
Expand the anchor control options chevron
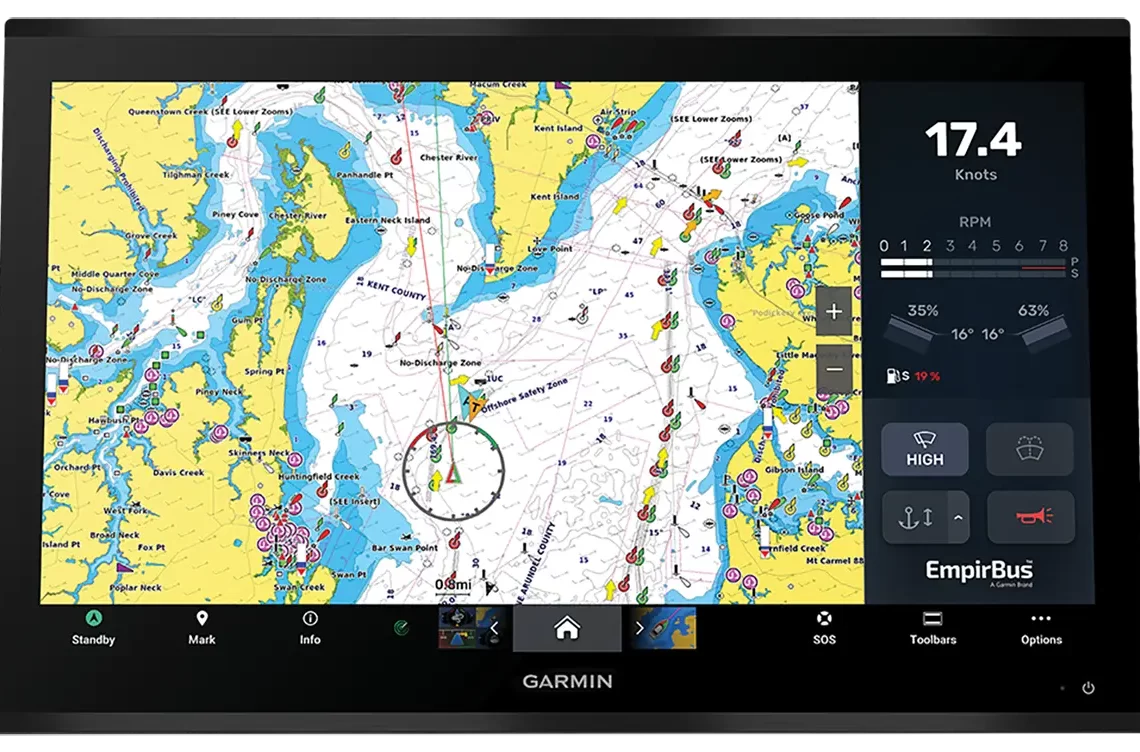coord(959,518)
